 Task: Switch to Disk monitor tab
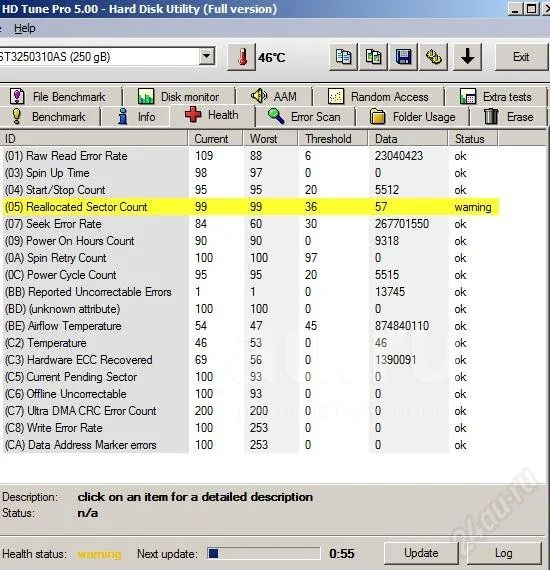(179, 97)
